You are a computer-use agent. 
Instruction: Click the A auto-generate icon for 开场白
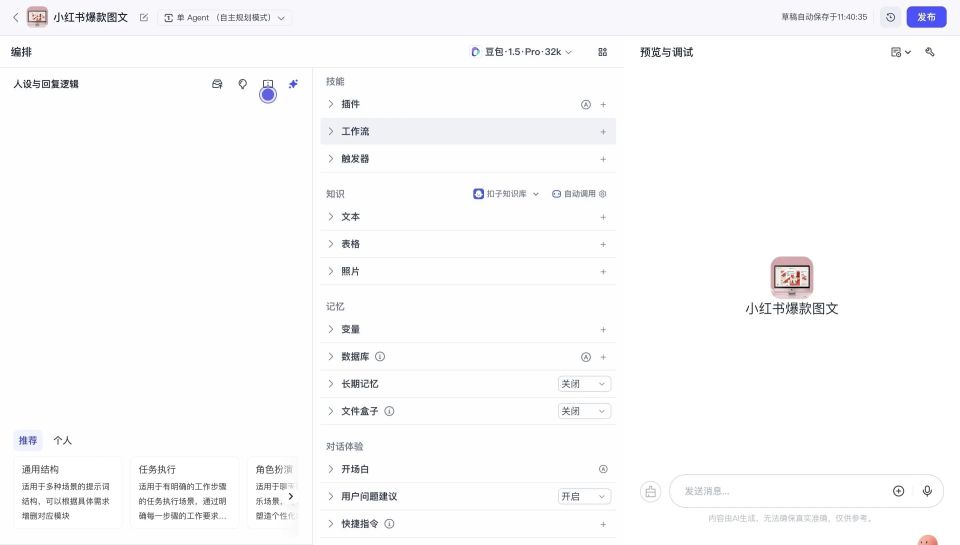pyautogui.click(x=603, y=469)
